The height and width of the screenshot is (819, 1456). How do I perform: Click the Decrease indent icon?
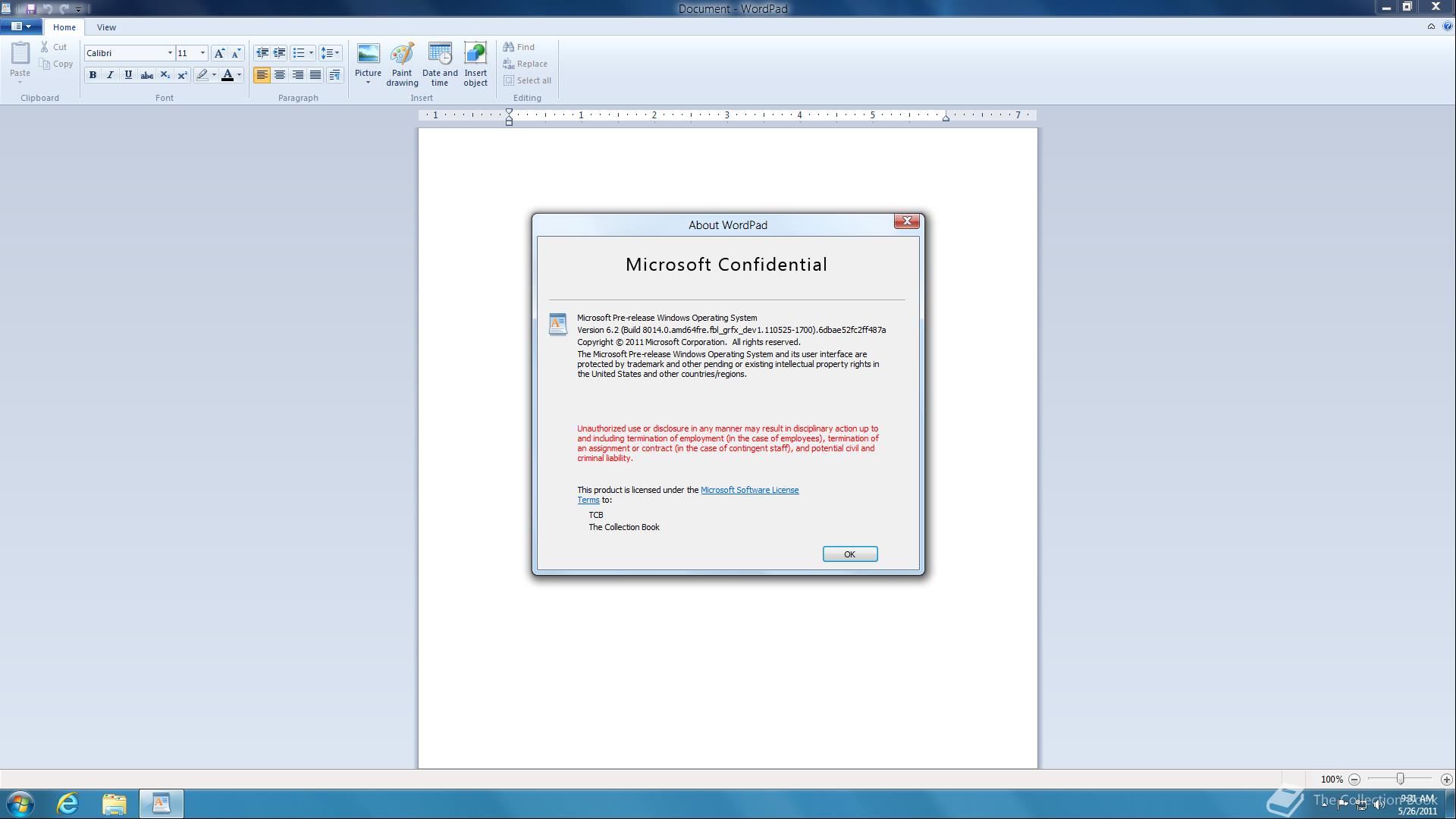coord(262,53)
